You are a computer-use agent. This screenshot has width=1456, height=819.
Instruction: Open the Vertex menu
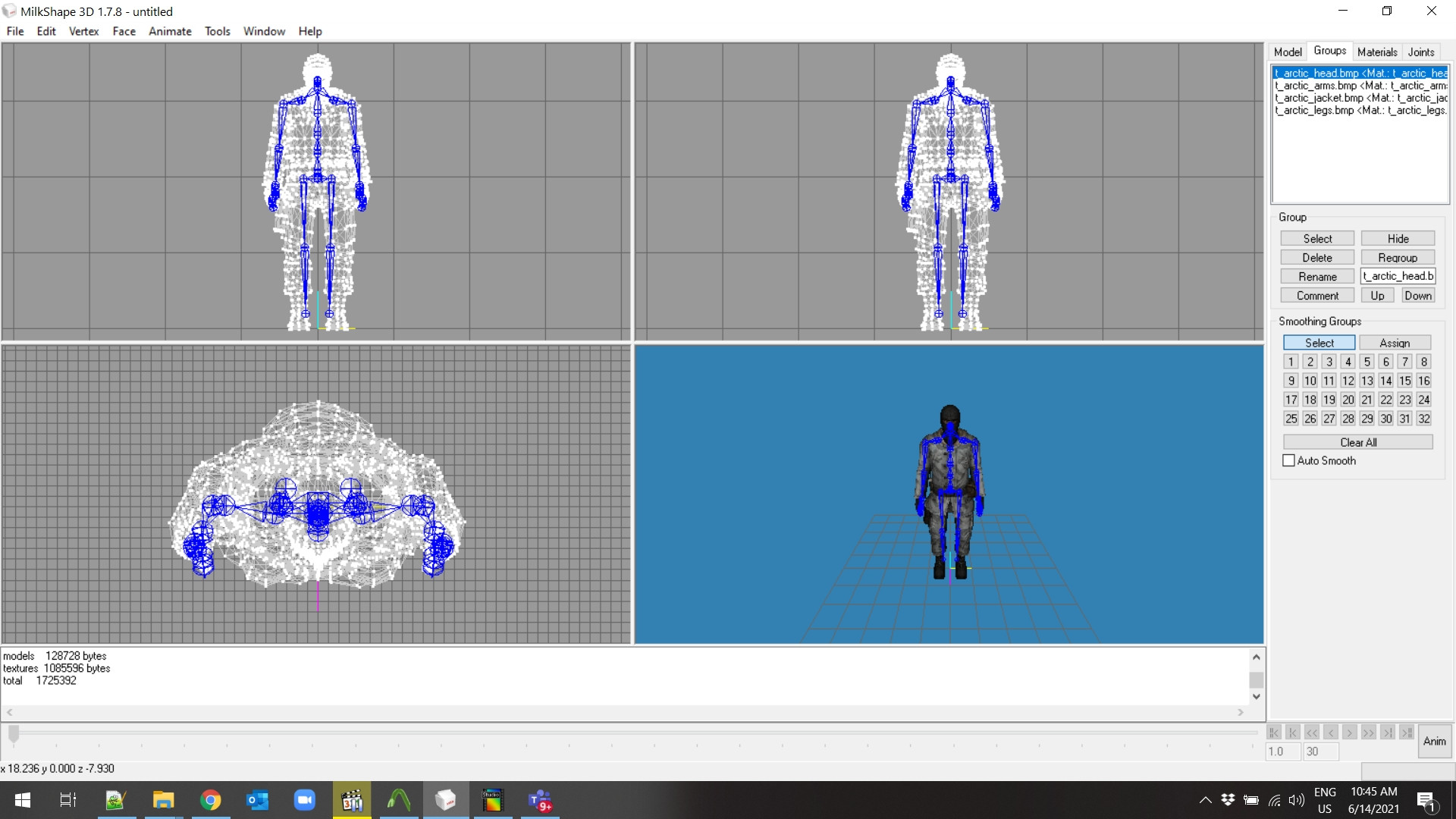83,31
